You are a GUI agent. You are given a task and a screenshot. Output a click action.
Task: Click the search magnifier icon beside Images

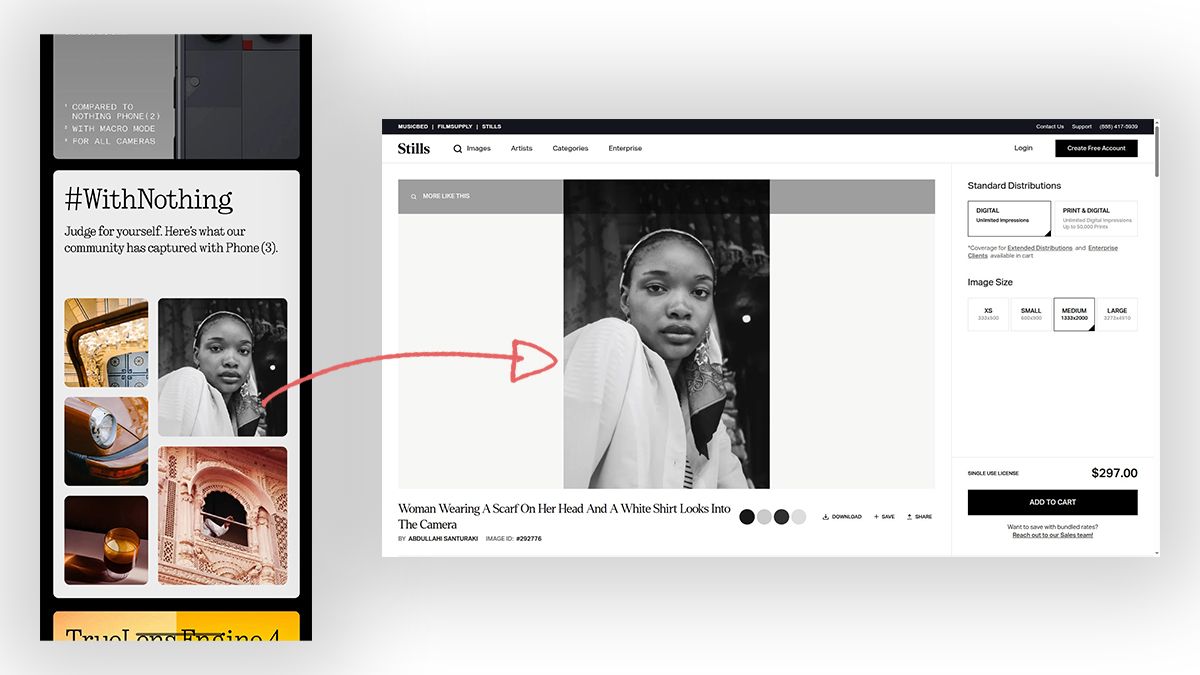[458, 149]
